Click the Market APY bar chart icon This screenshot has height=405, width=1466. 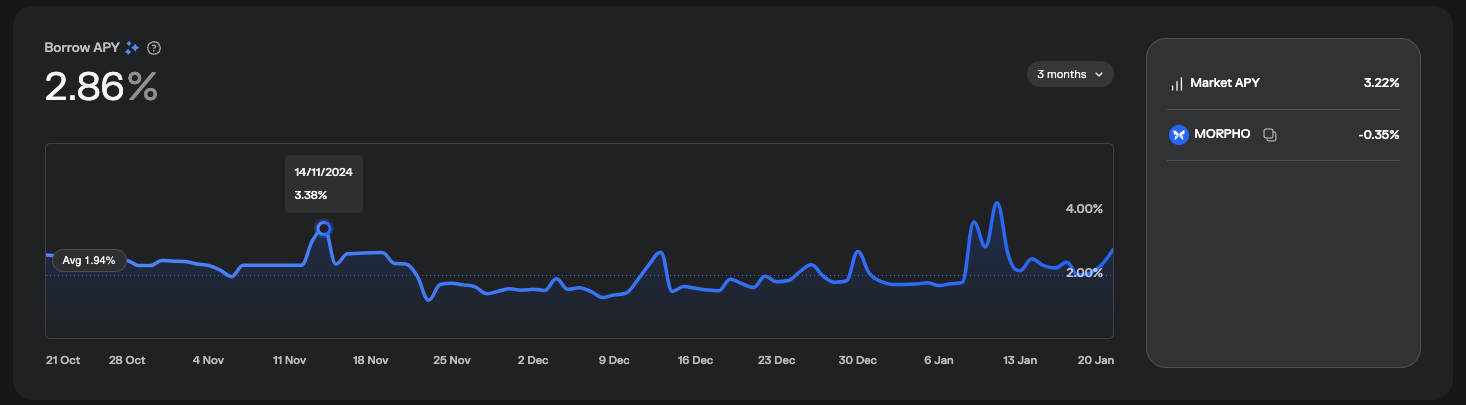[x=1177, y=84]
